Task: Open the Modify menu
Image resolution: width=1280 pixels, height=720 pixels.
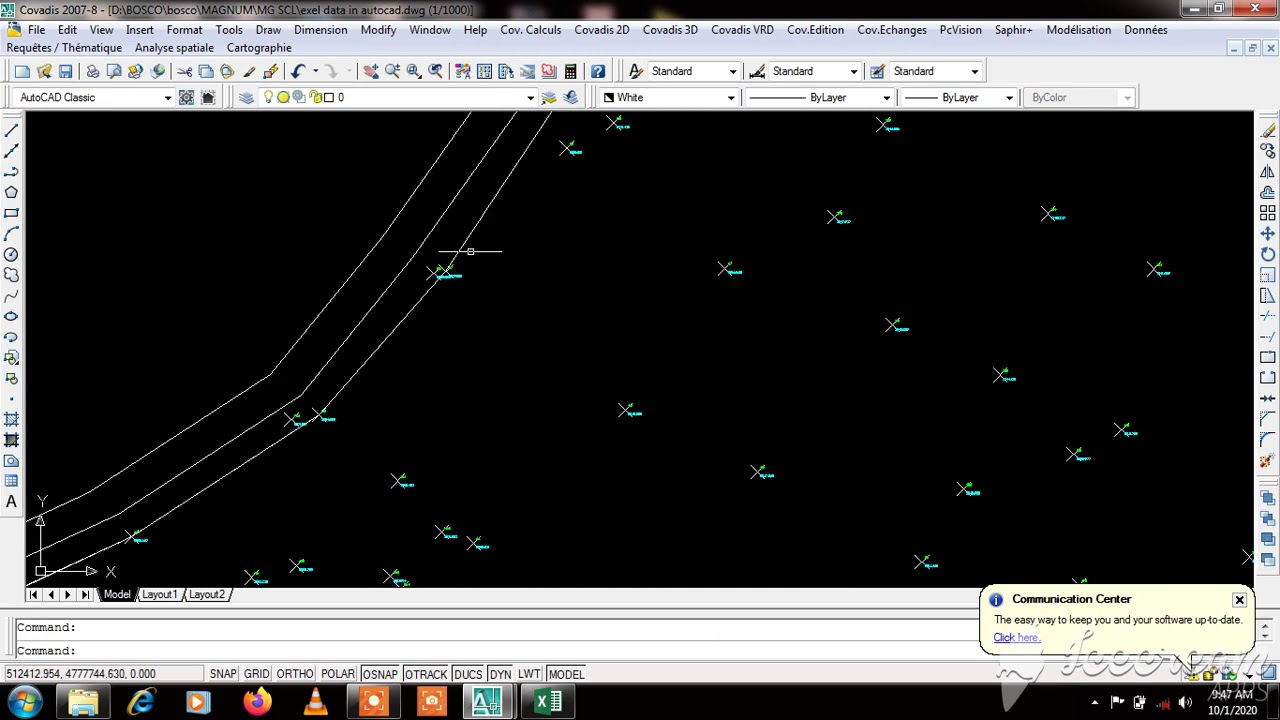Action: [x=378, y=30]
